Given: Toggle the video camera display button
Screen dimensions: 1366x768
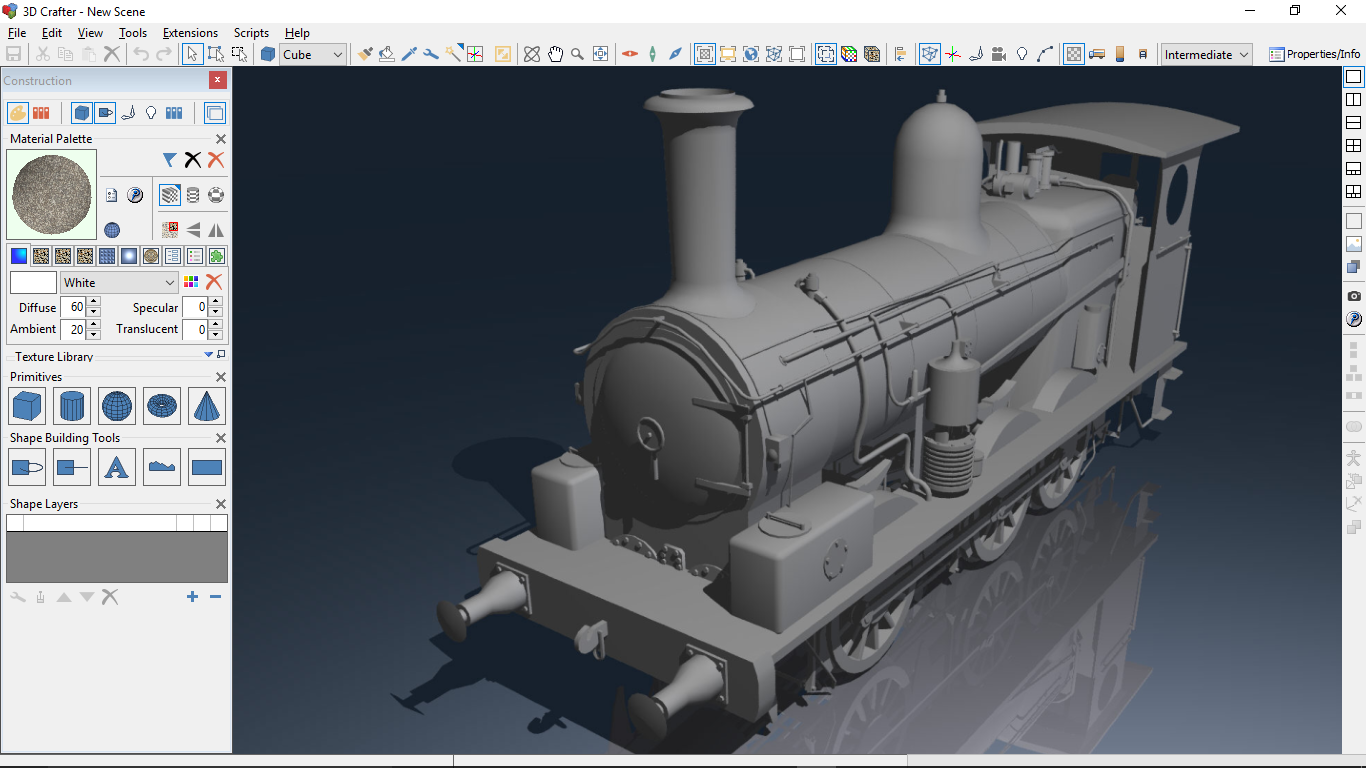Looking at the screenshot, I should tap(998, 54).
